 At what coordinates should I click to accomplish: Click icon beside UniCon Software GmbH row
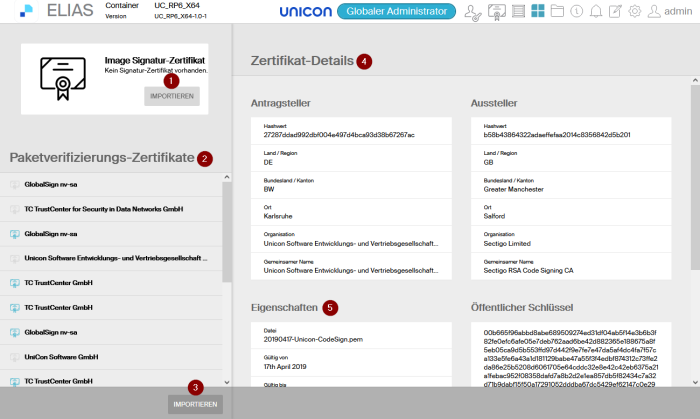pyautogui.click(x=15, y=357)
